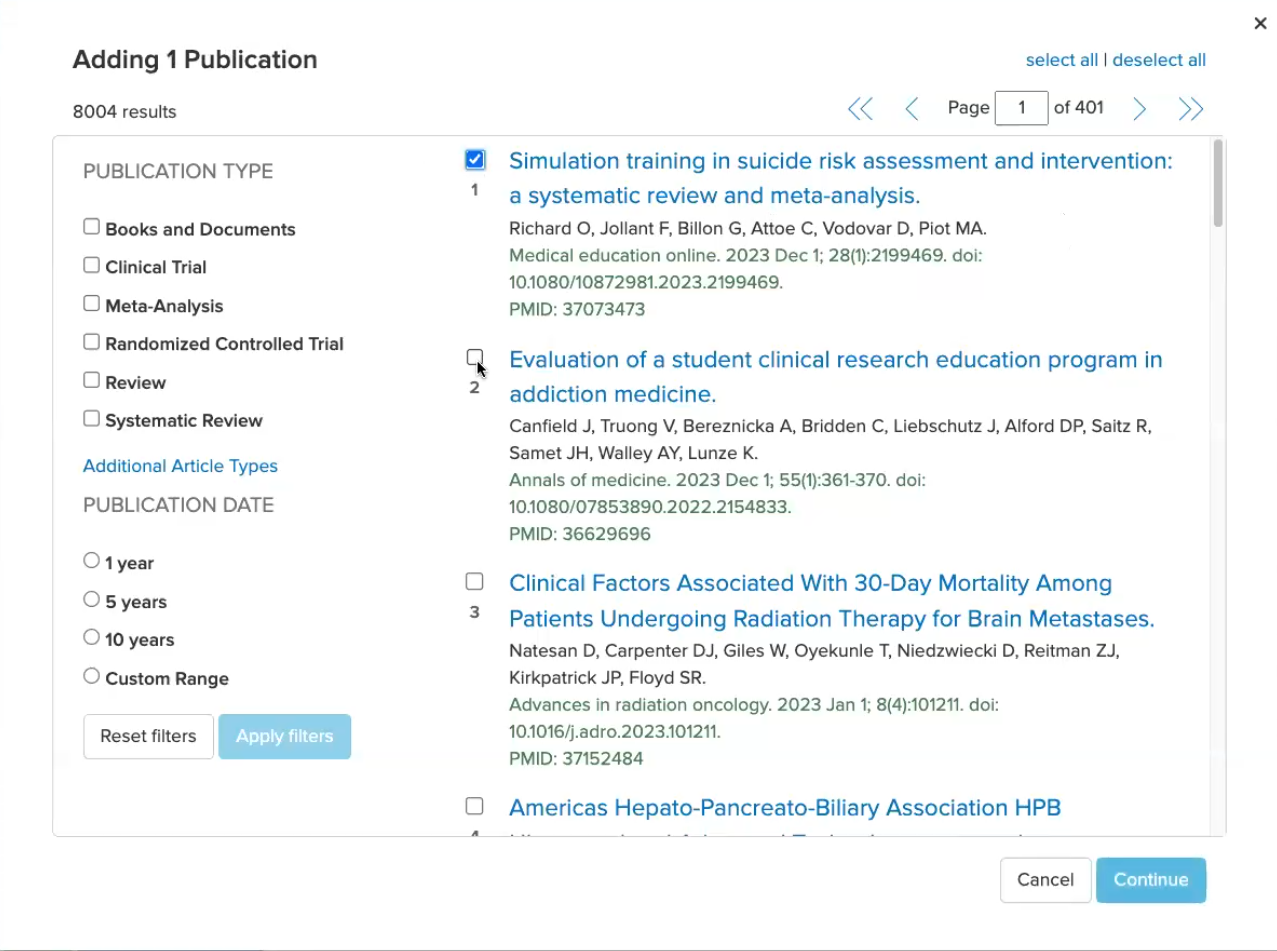Expand Additional Article Types
Image resolution: width=1277 pixels, height=951 pixels.
tap(180, 466)
